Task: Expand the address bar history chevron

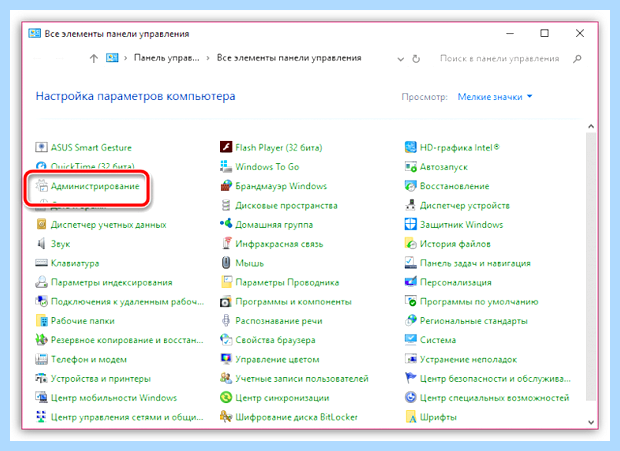Action: click(401, 59)
